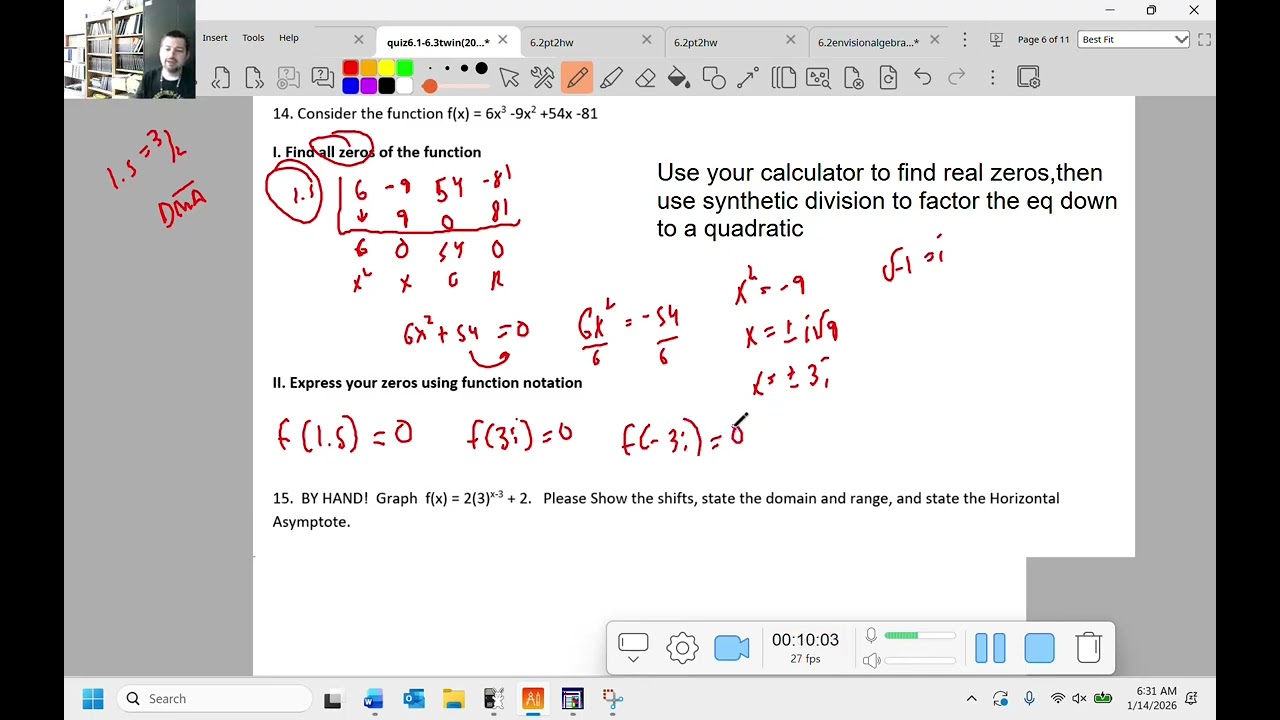Viewport: 1280px width, 720px height.
Task: Switch to the 6.2envisionalgebra tab
Action: tap(868, 42)
